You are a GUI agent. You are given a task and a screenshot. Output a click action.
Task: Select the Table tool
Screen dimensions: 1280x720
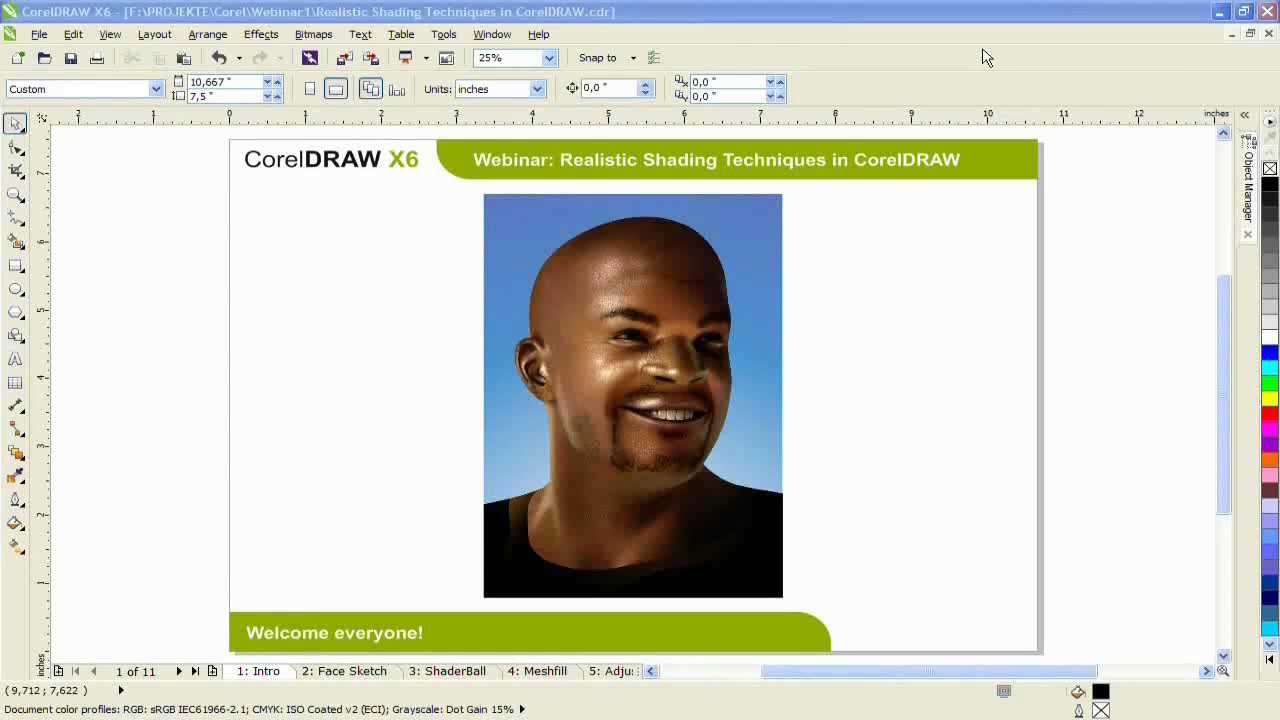[15, 383]
